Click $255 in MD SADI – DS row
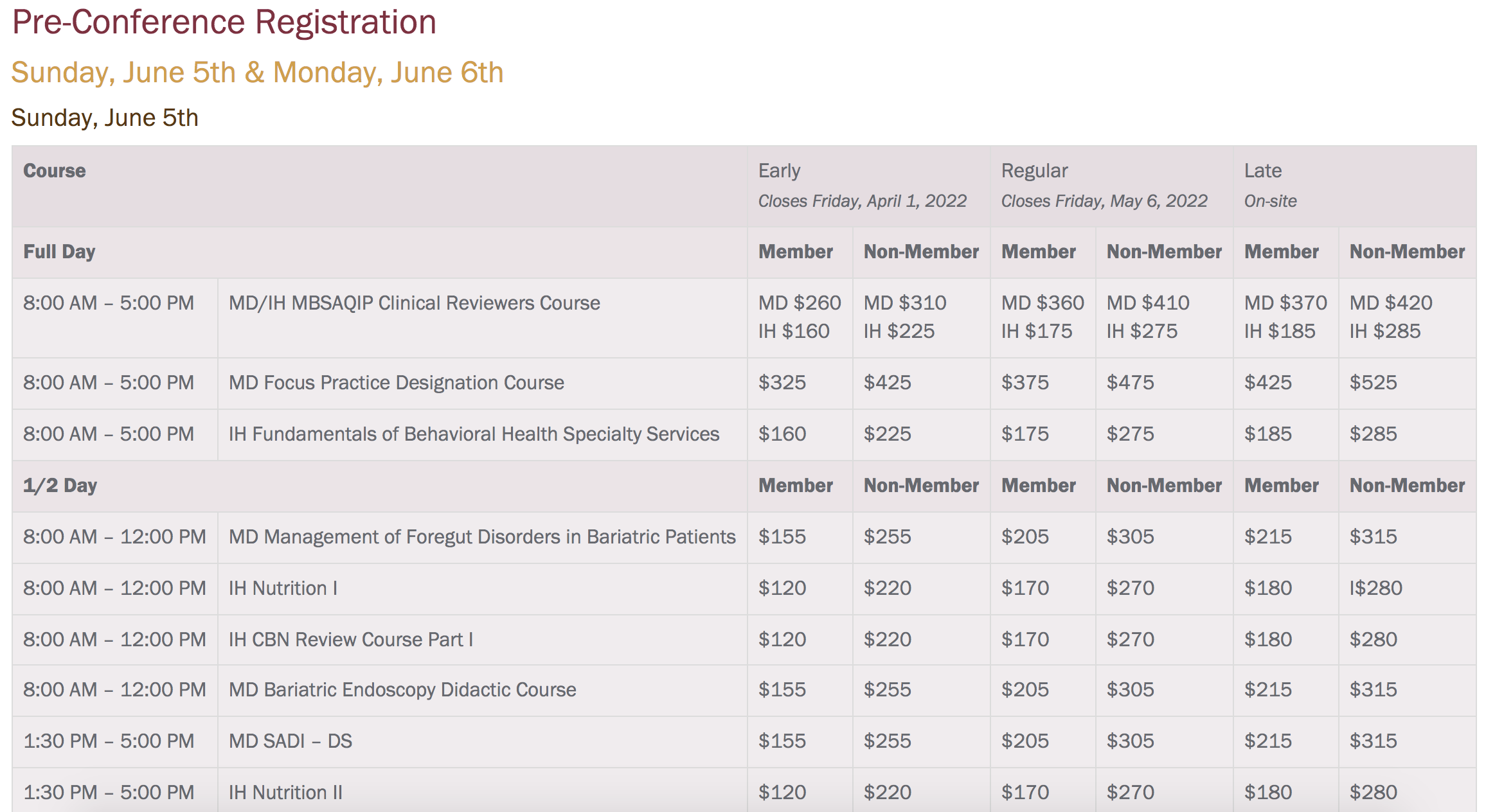The width and height of the screenshot is (1486, 812). tap(888, 741)
